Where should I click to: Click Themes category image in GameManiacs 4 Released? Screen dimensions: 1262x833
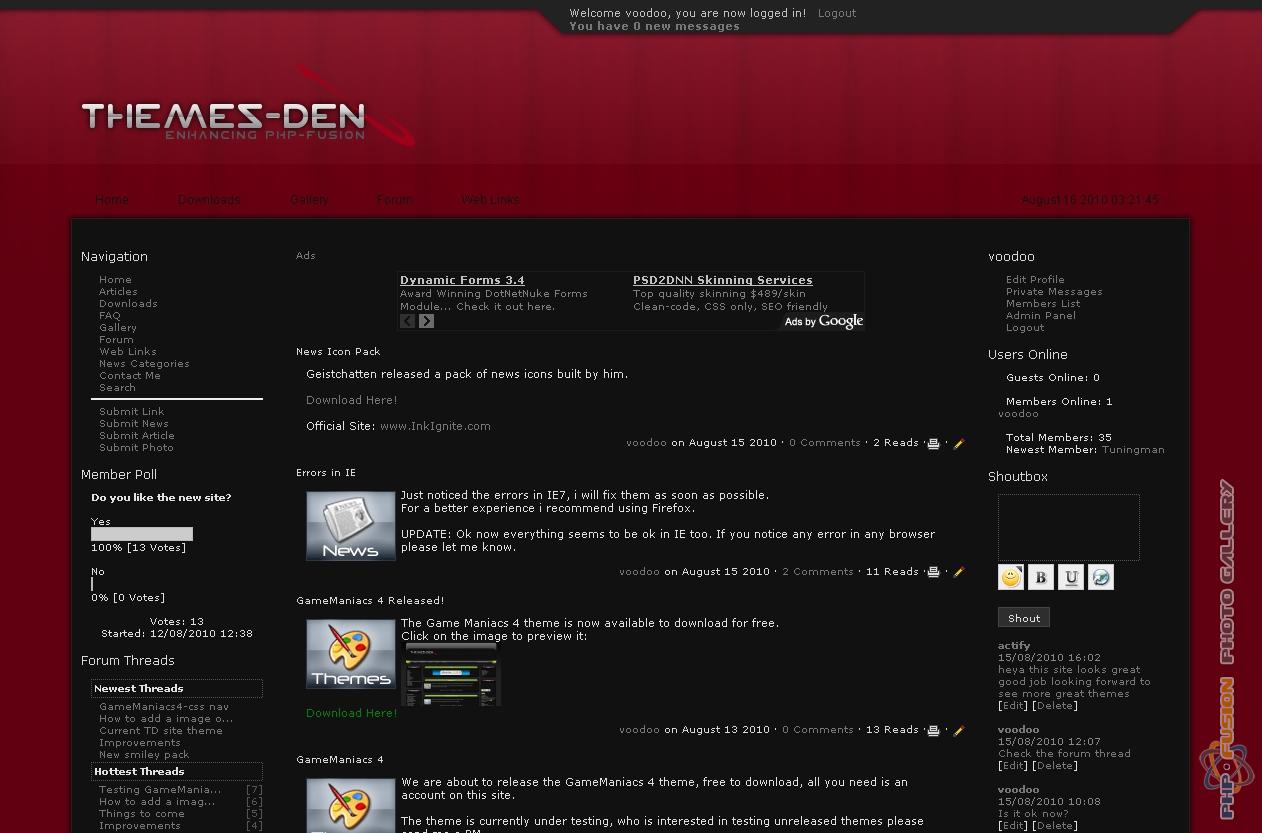[x=351, y=654]
